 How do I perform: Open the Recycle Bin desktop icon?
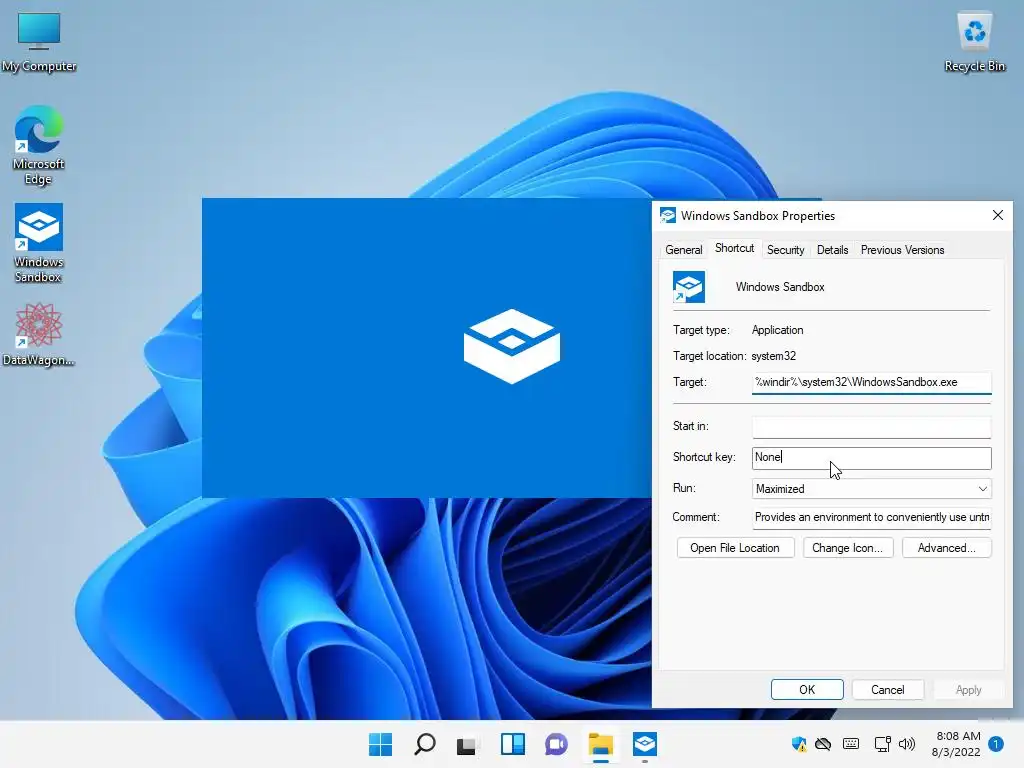(974, 42)
